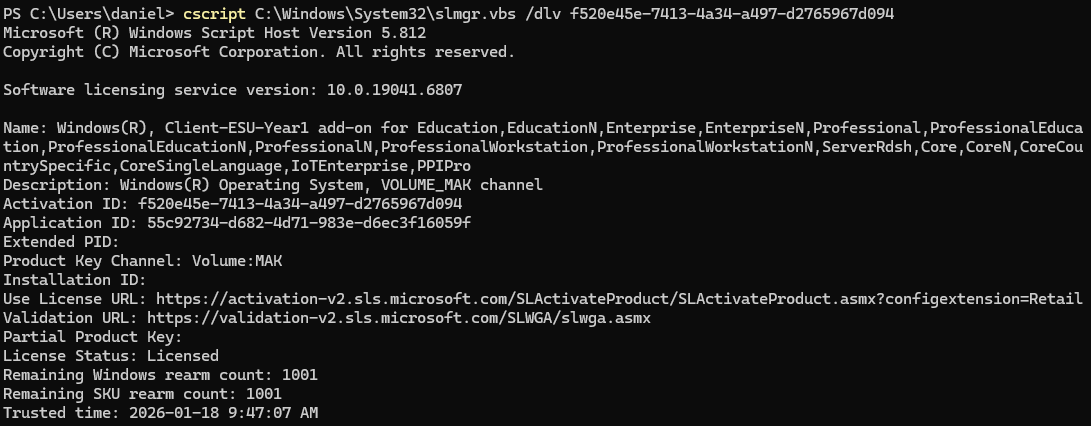Click the Software licensing service version number
Screen dimensions: 1091x426
pos(394,89)
